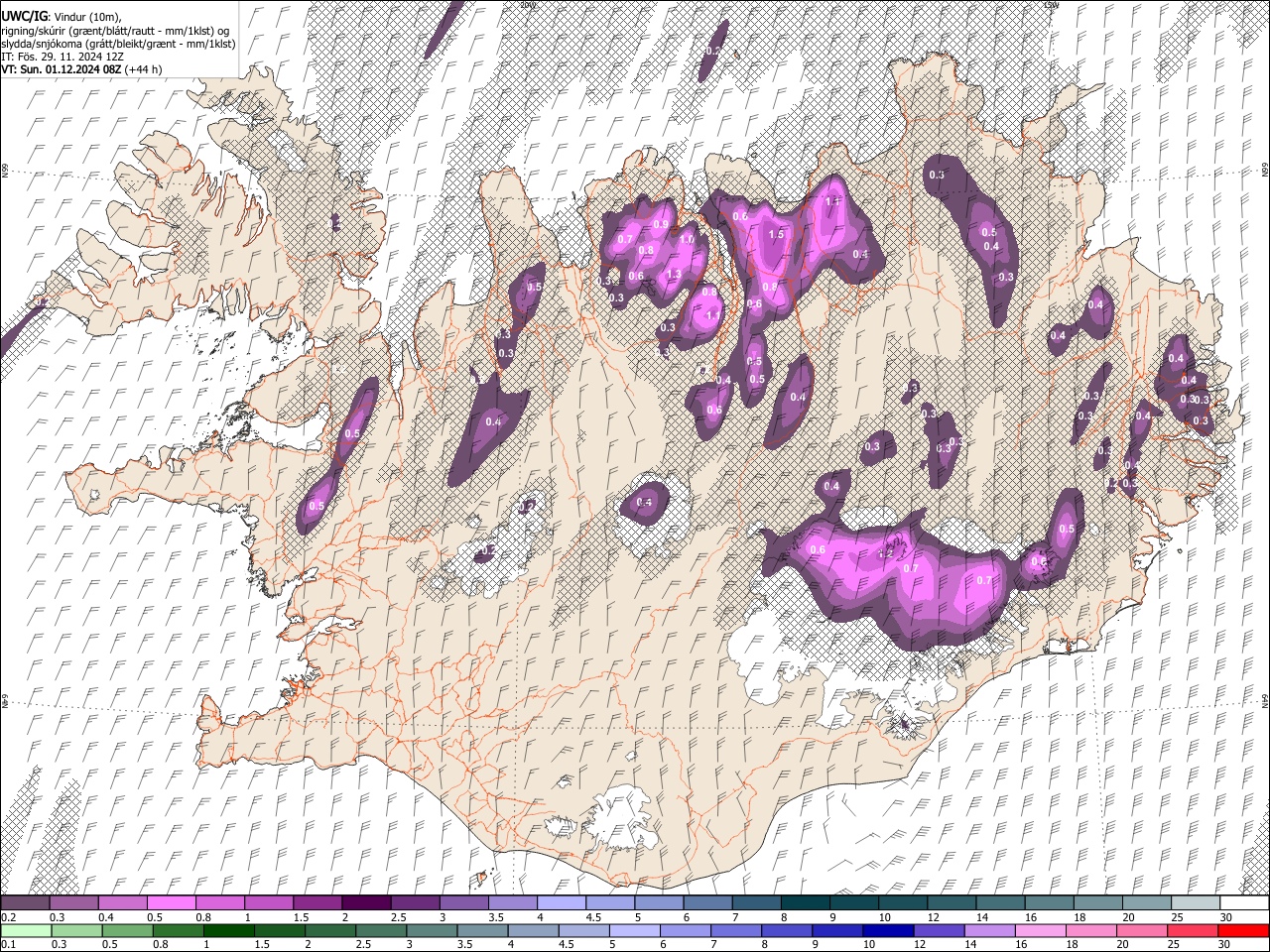Select the 20–25 grey snow swatch
The width and height of the screenshot is (1270, 952).
[1146, 903]
